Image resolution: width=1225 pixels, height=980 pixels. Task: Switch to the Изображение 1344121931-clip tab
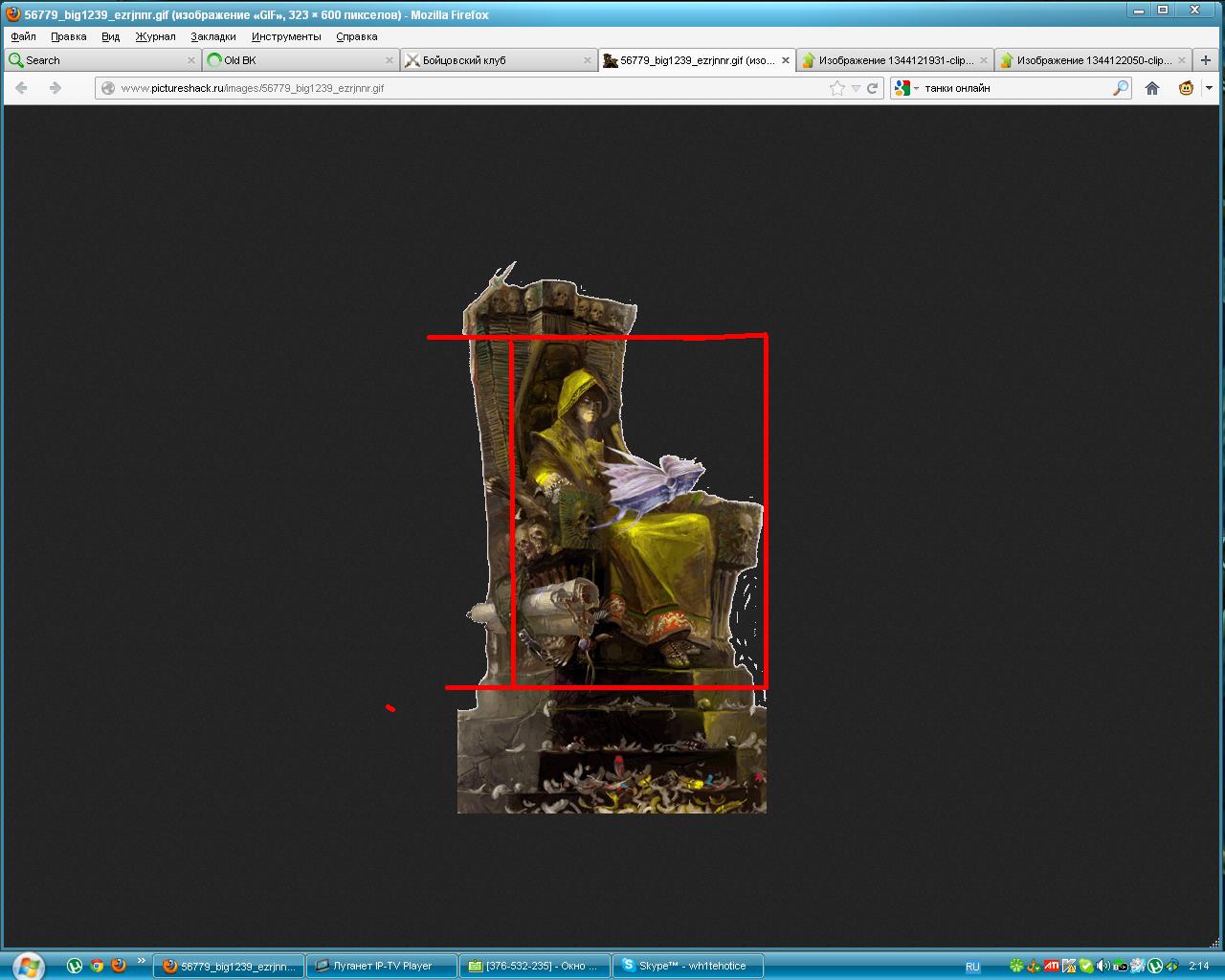point(895,60)
